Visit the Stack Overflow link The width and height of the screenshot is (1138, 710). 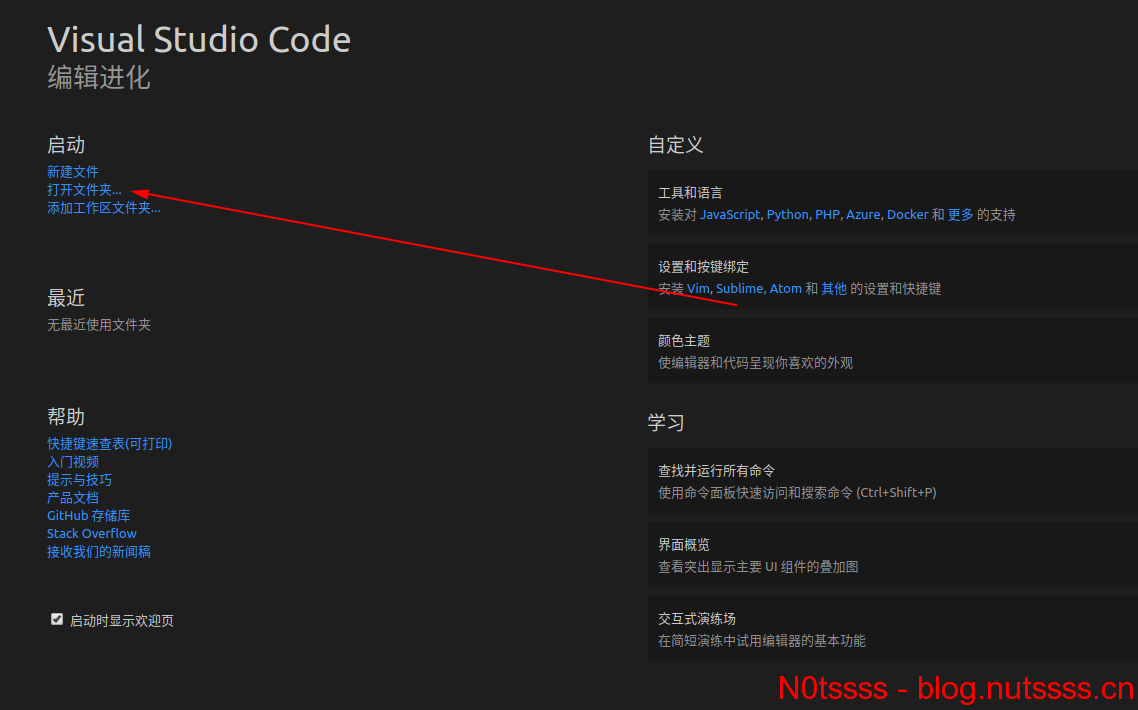coord(91,534)
